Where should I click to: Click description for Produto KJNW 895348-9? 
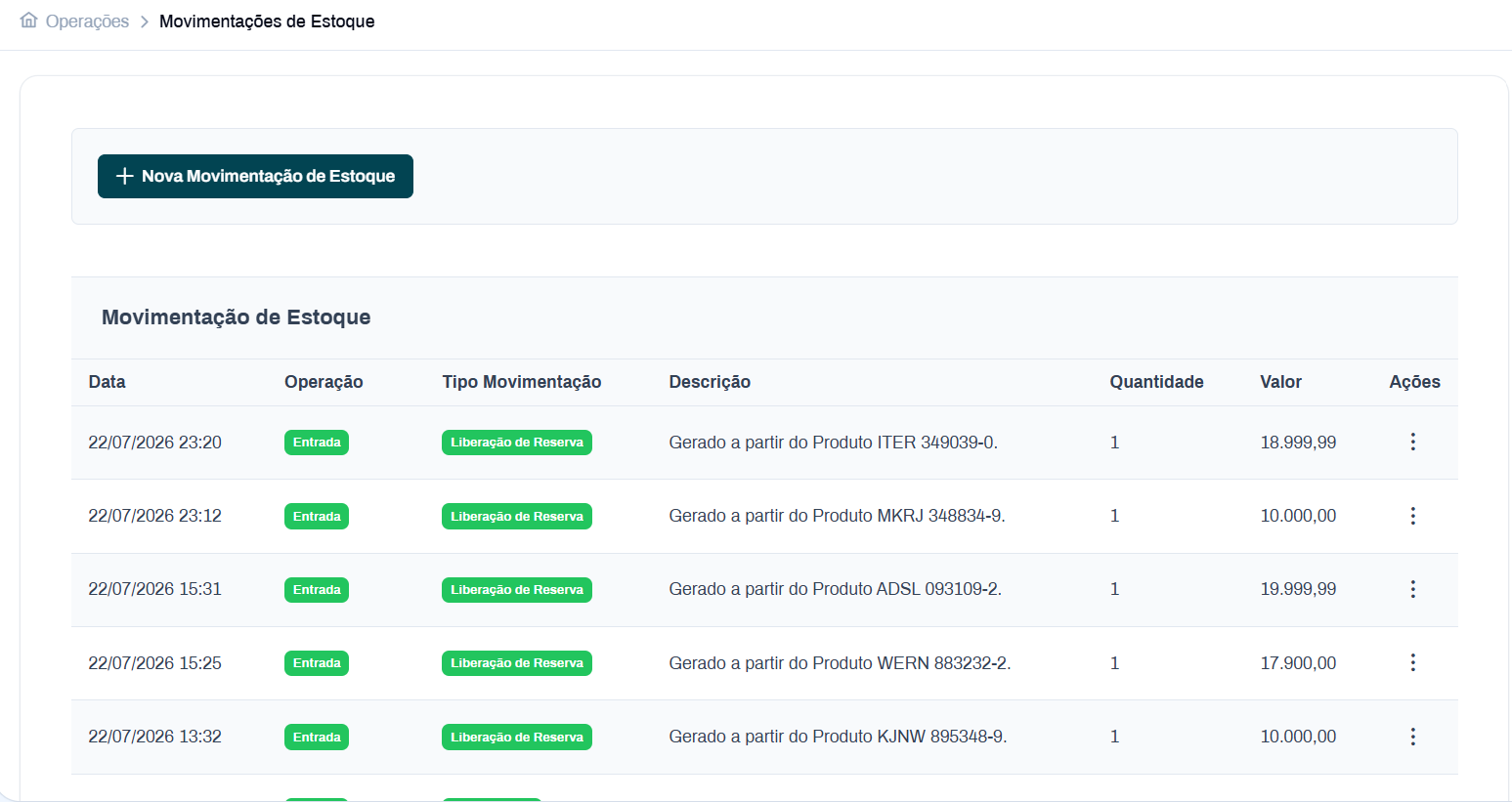pyautogui.click(x=838, y=737)
